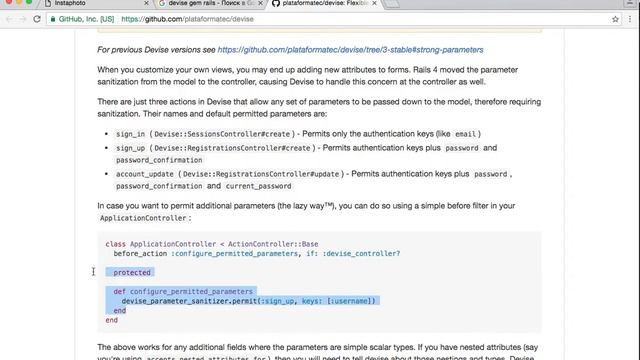This screenshot has width=640, height=360.
Task: Click the GitHub, Inc. [US] certificate label
Action: pos(86,19)
